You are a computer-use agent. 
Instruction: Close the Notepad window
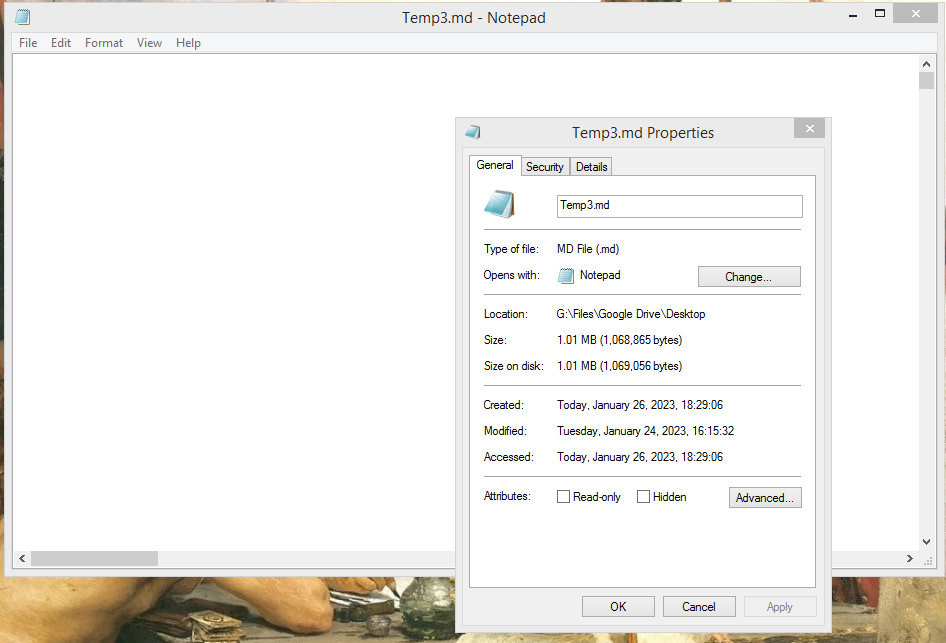pos(915,13)
